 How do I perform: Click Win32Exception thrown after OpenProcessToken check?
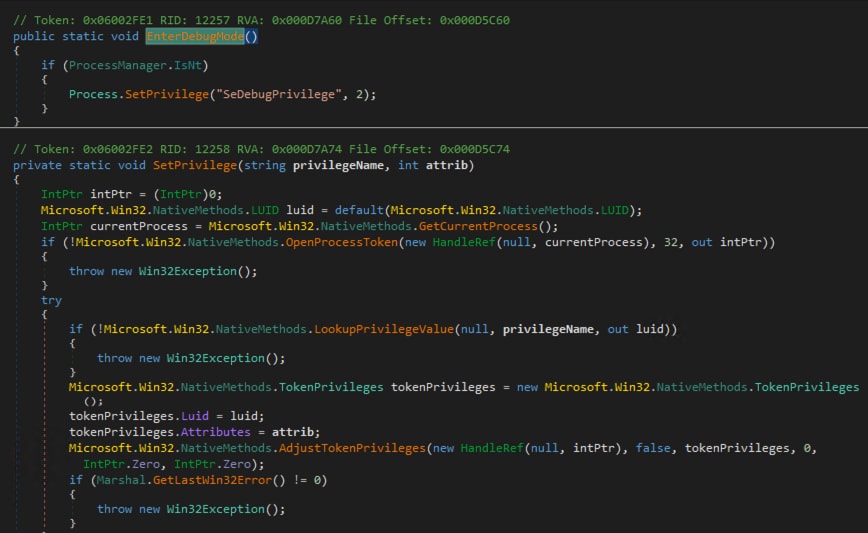pos(188,271)
